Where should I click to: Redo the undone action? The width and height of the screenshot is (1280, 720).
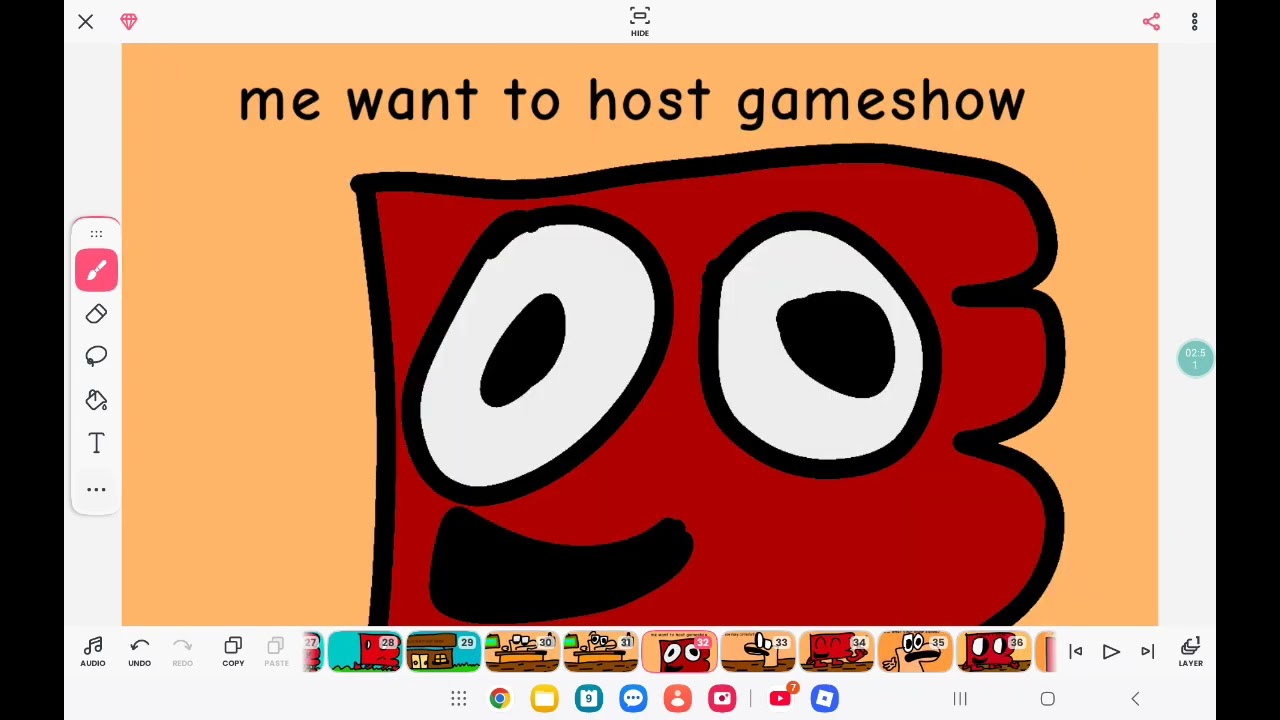coord(182,652)
